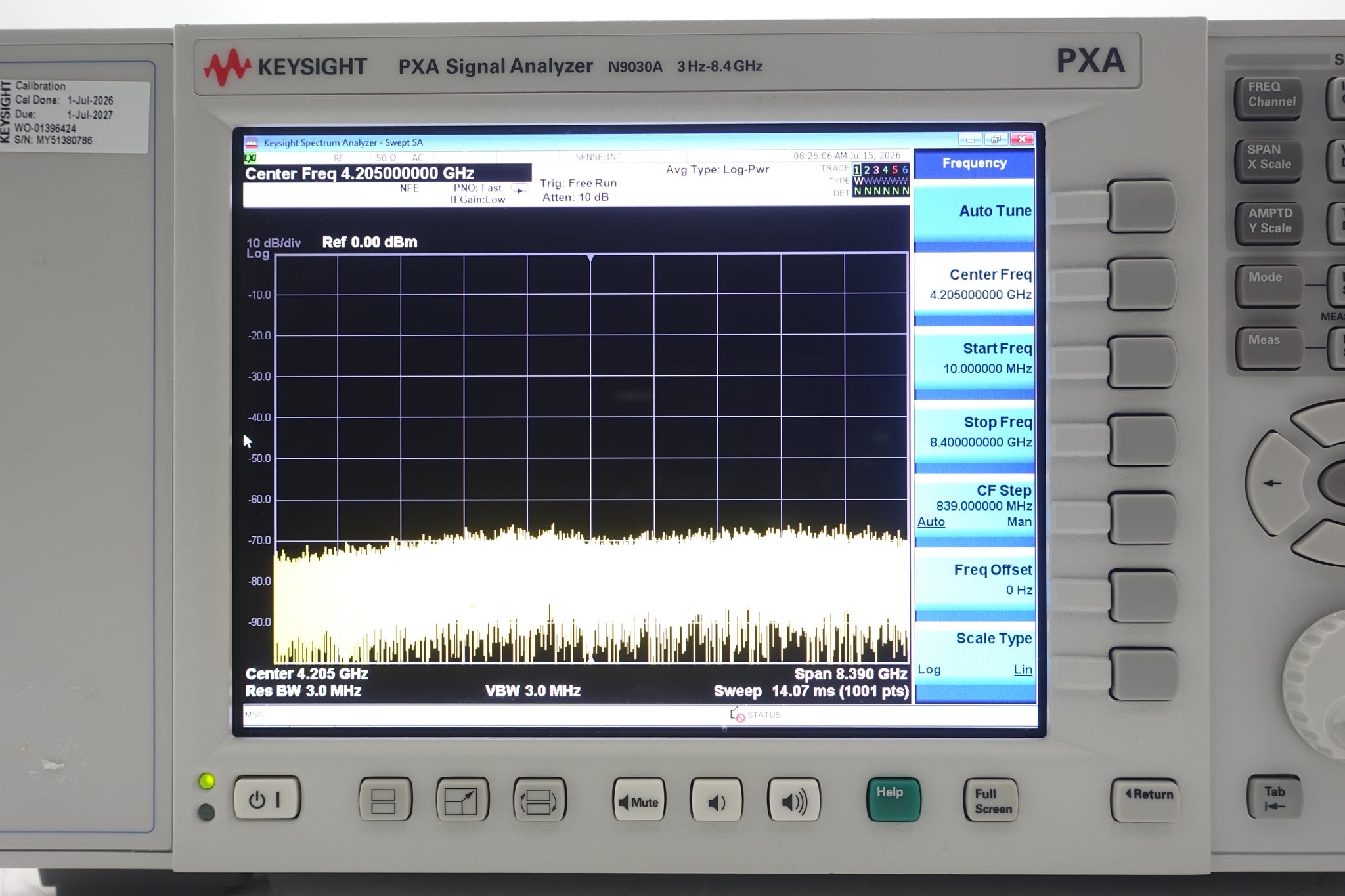Set CF Step to Man
The image size is (1345, 896).
(1019, 522)
